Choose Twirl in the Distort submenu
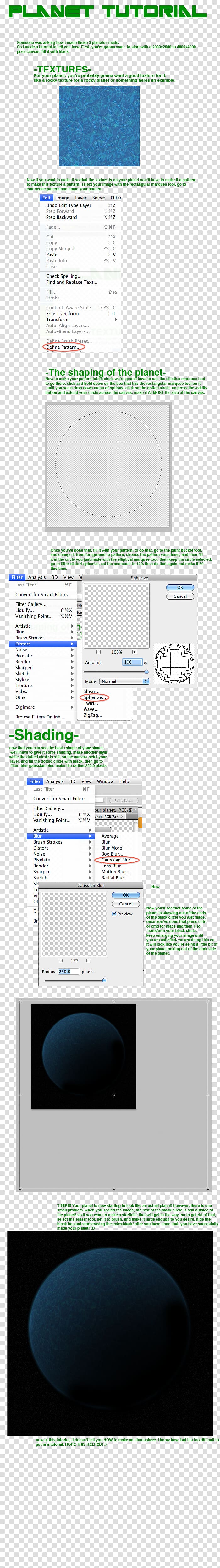This screenshot has width=220, height=1568. pos(90,703)
